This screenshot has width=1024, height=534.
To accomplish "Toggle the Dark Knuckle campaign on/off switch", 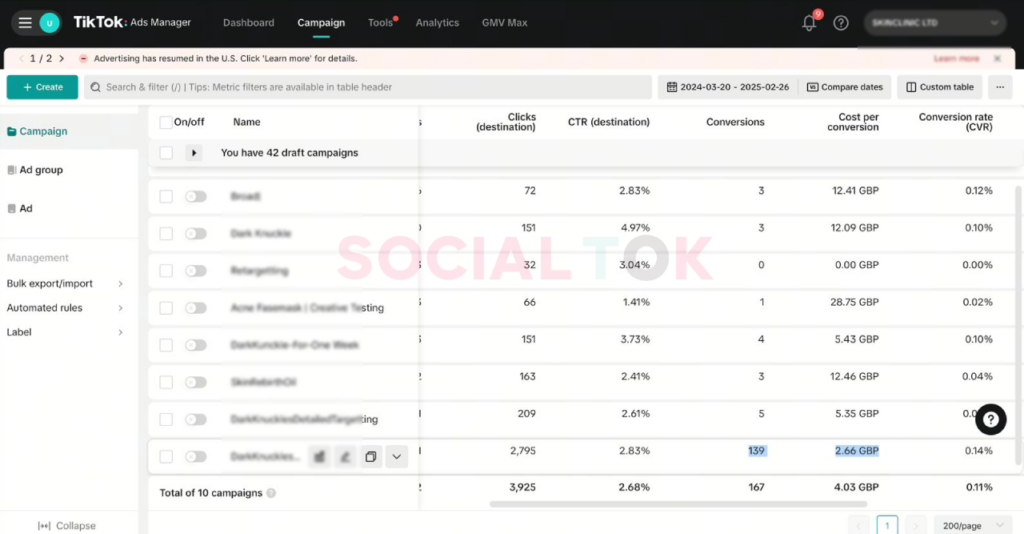I will click(x=196, y=234).
